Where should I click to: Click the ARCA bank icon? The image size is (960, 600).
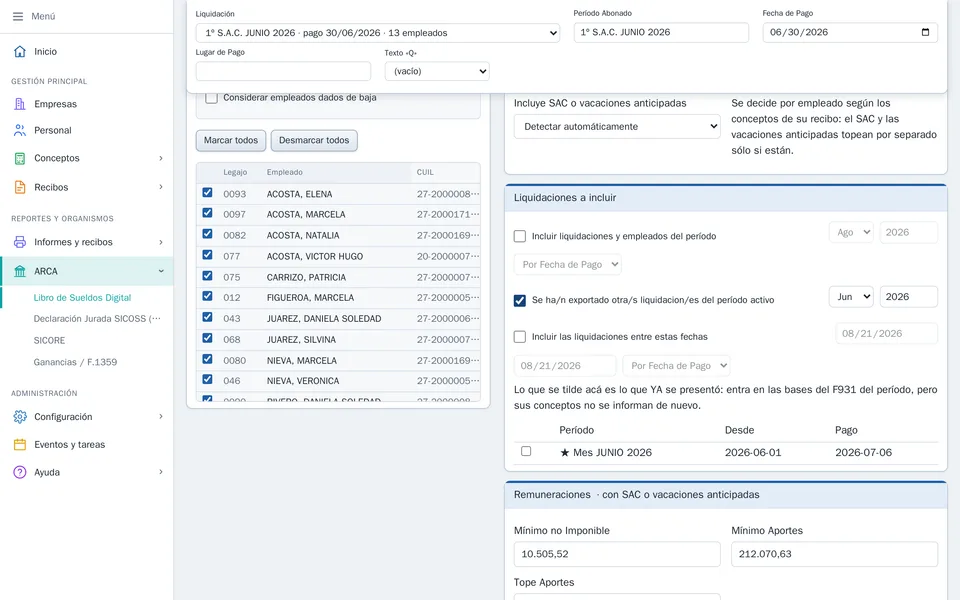[x=20, y=271]
